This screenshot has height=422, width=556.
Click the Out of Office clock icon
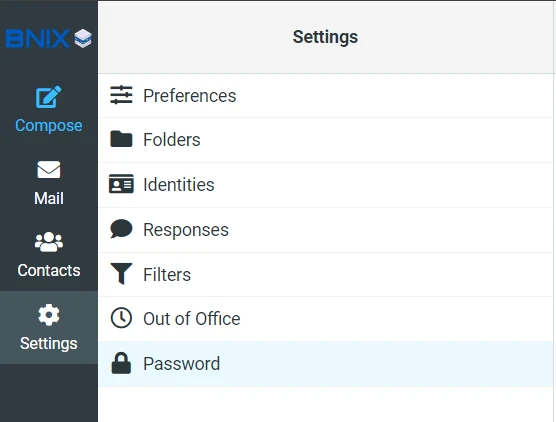point(121,318)
